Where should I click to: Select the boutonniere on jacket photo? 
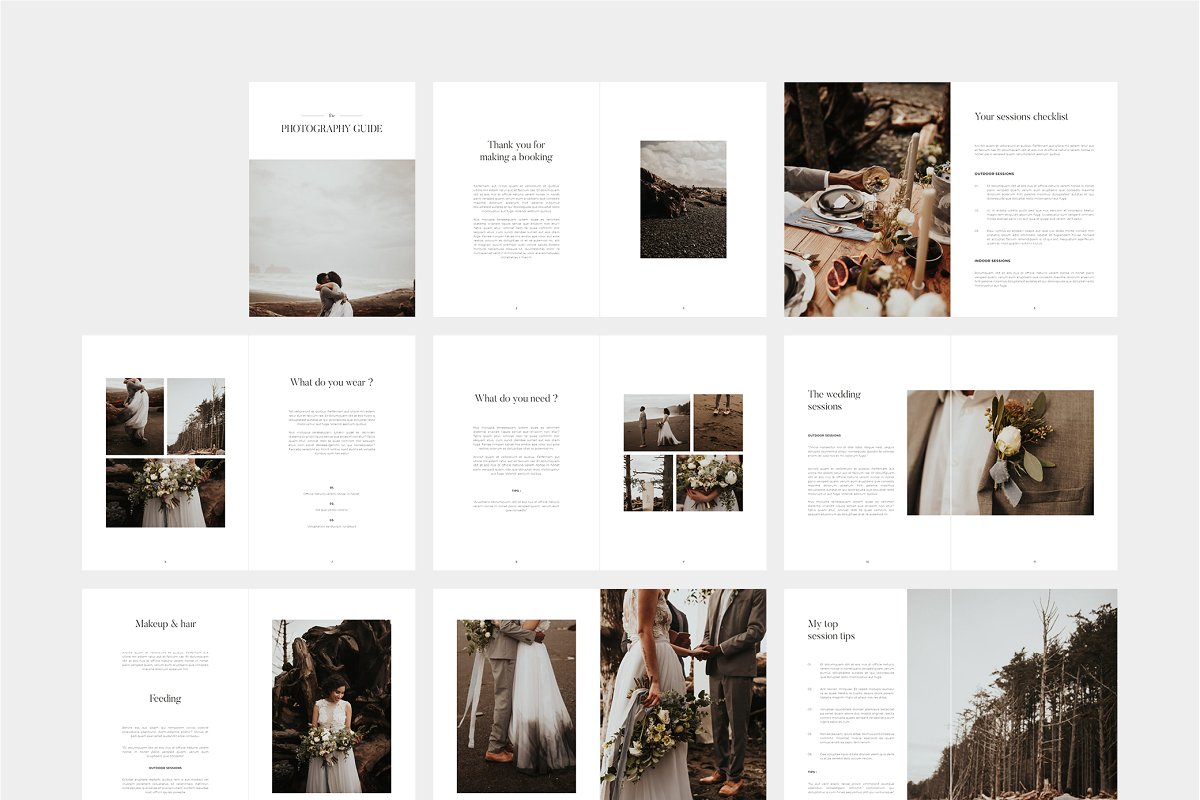pos(1000,452)
